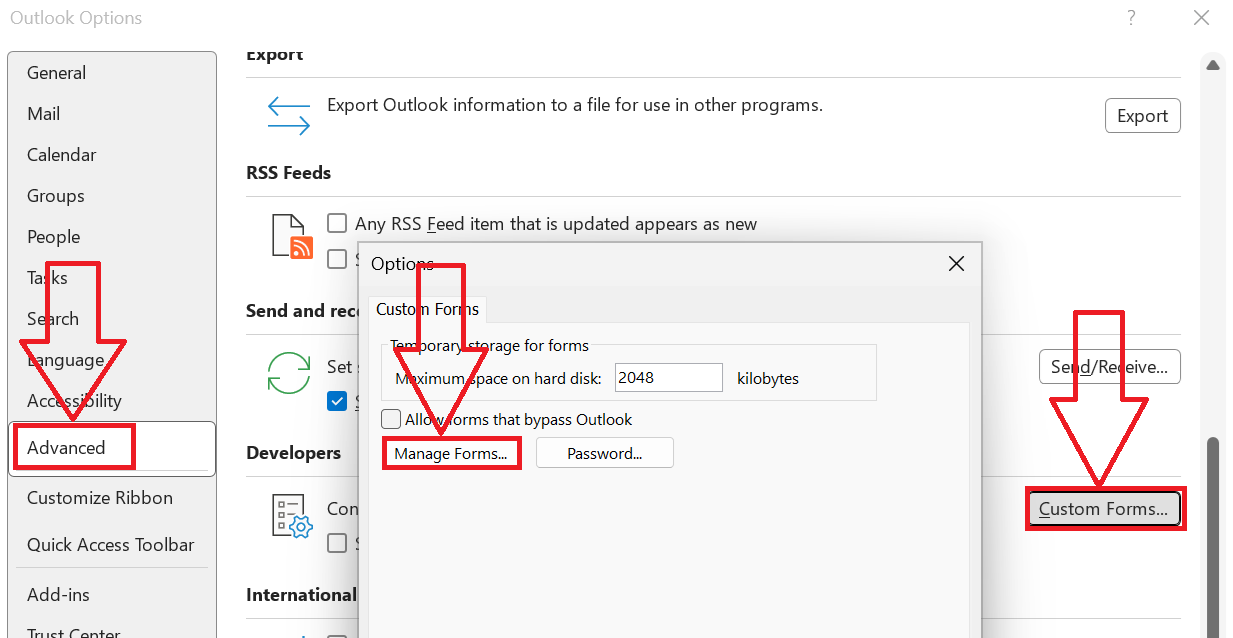Click the Outlook Options help question mark
Screen dimensions: 1233x638
1131,18
